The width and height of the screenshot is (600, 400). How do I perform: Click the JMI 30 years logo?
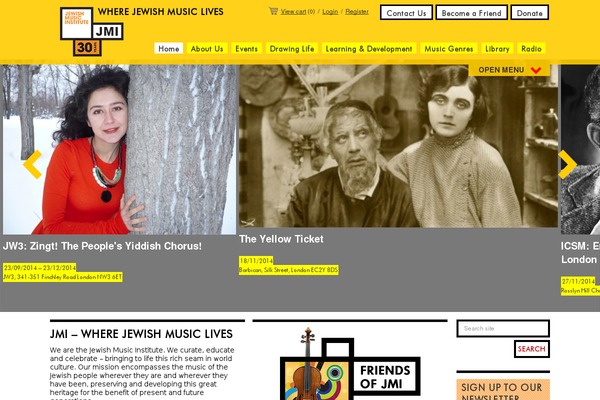[91, 32]
